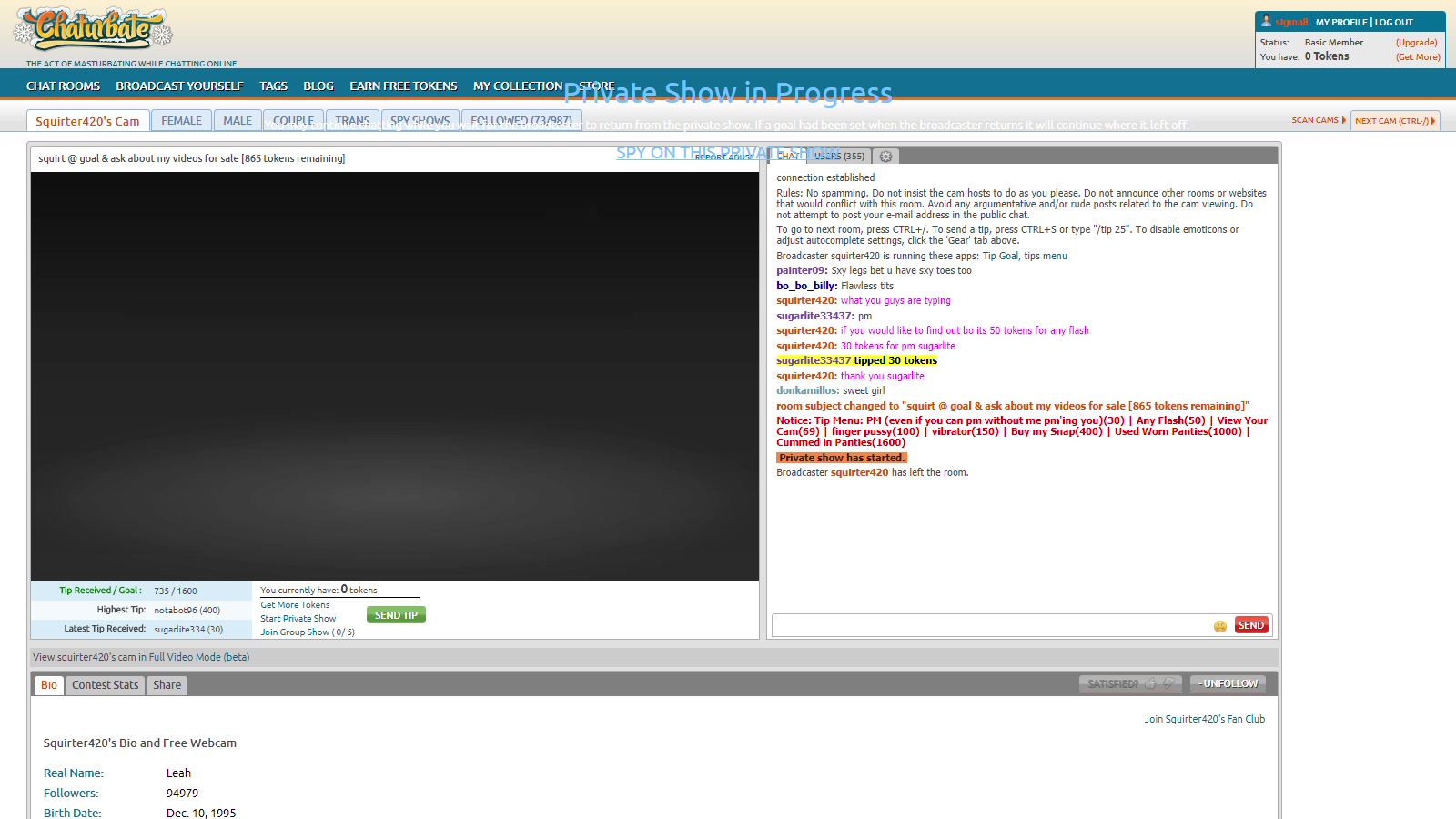Viewport: 1456px width, 819px height.
Task: Click the Get More Tokens link
Action: [x=295, y=605]
